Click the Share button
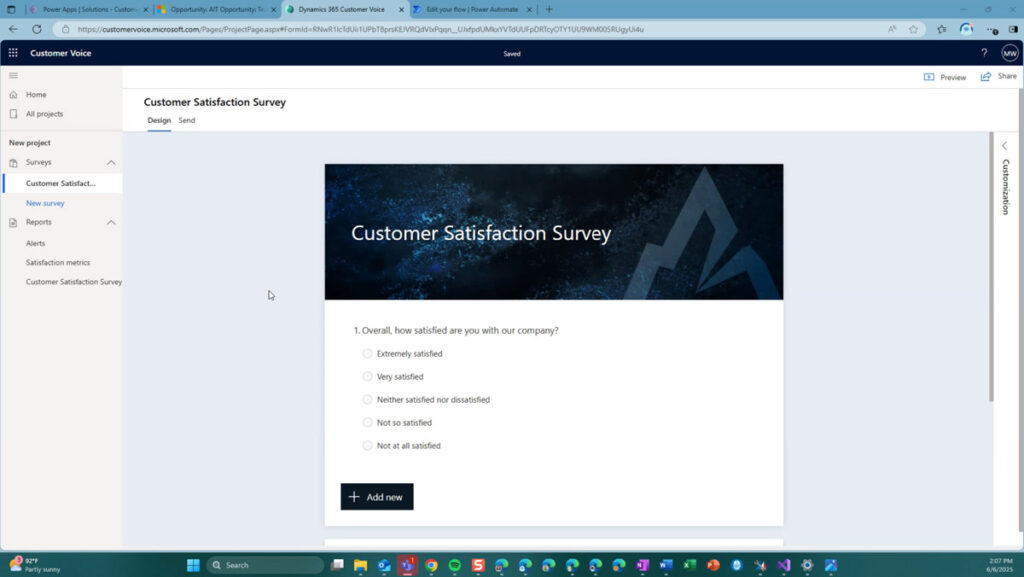The width and height of the screenshot is (1024, 577). coord(998,76)
